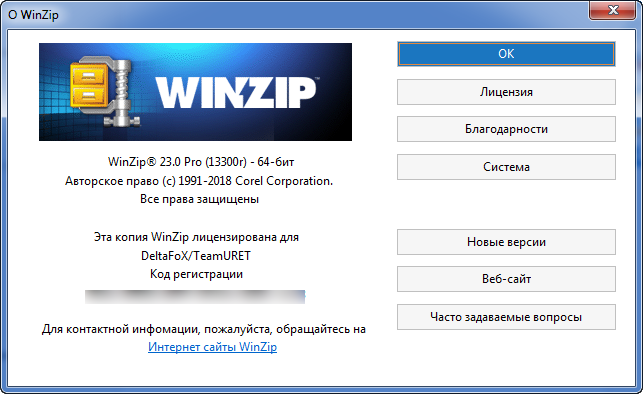
Task: Click the Для контактной инфомации text line
Action: (203, 329)
